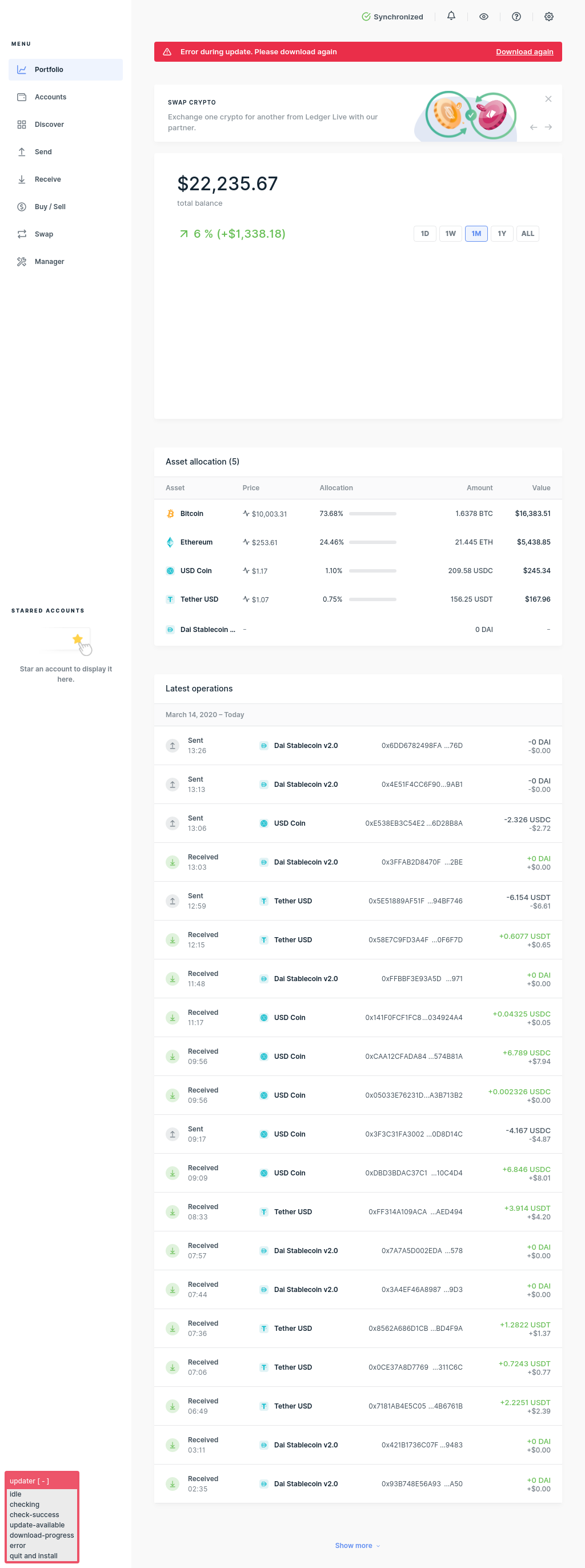Go to next banner slide arrow
This screenshot has height=1568, width=585.
548,127
